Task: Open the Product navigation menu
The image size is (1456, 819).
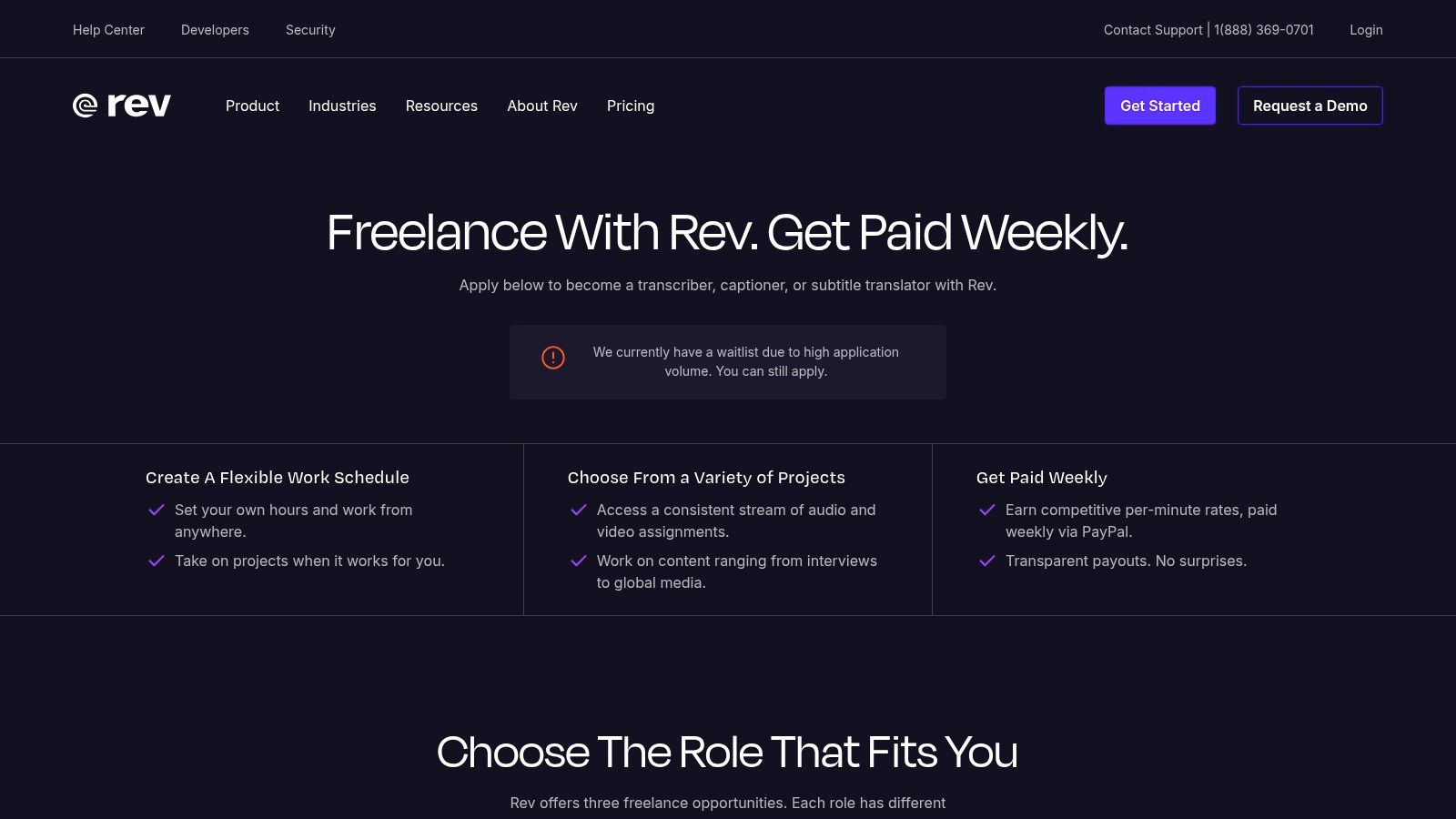Action: click(252, 106)
